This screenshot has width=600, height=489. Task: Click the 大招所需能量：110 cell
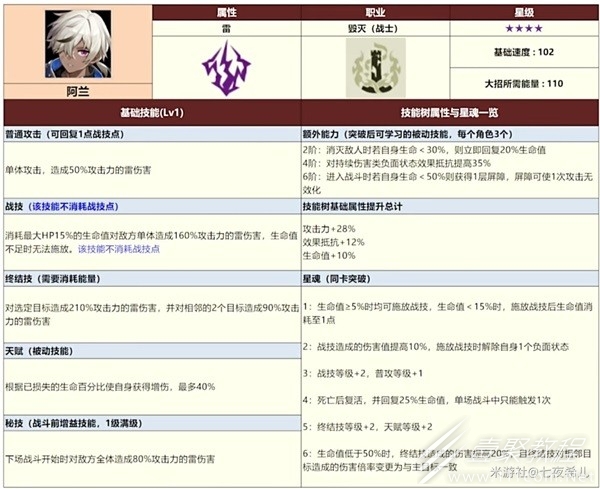(524, 83)
